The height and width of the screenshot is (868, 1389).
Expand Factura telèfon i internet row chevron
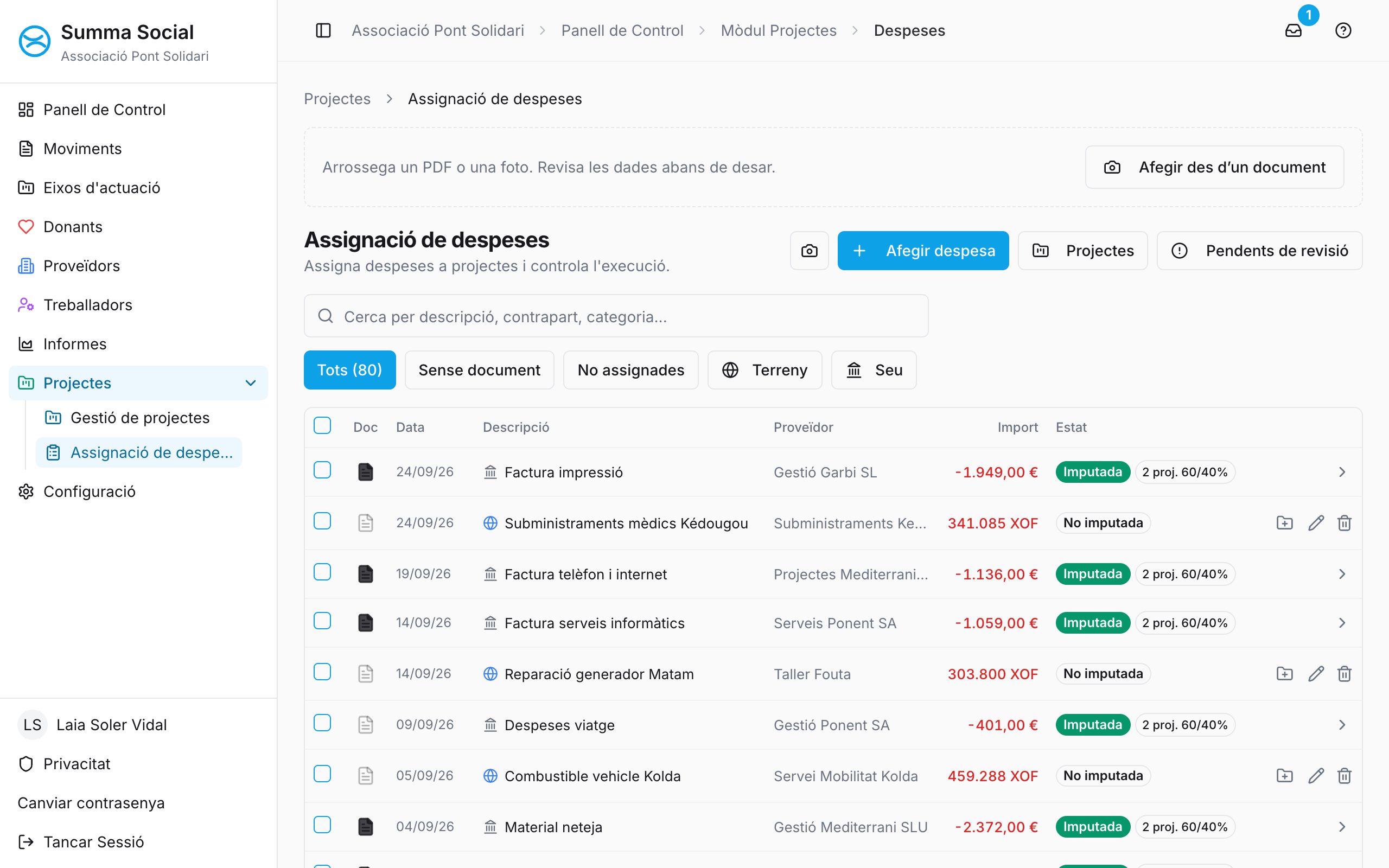pyautogui.click(x=1342, y=574)
